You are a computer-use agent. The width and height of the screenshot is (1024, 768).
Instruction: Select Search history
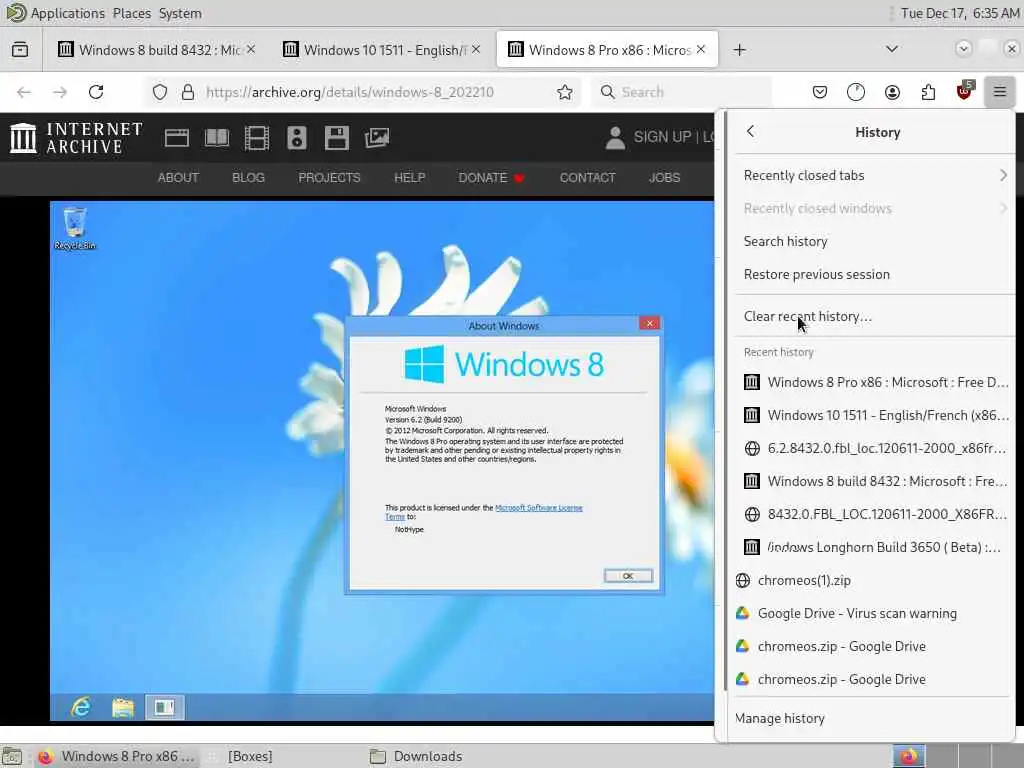coord(875,241)
